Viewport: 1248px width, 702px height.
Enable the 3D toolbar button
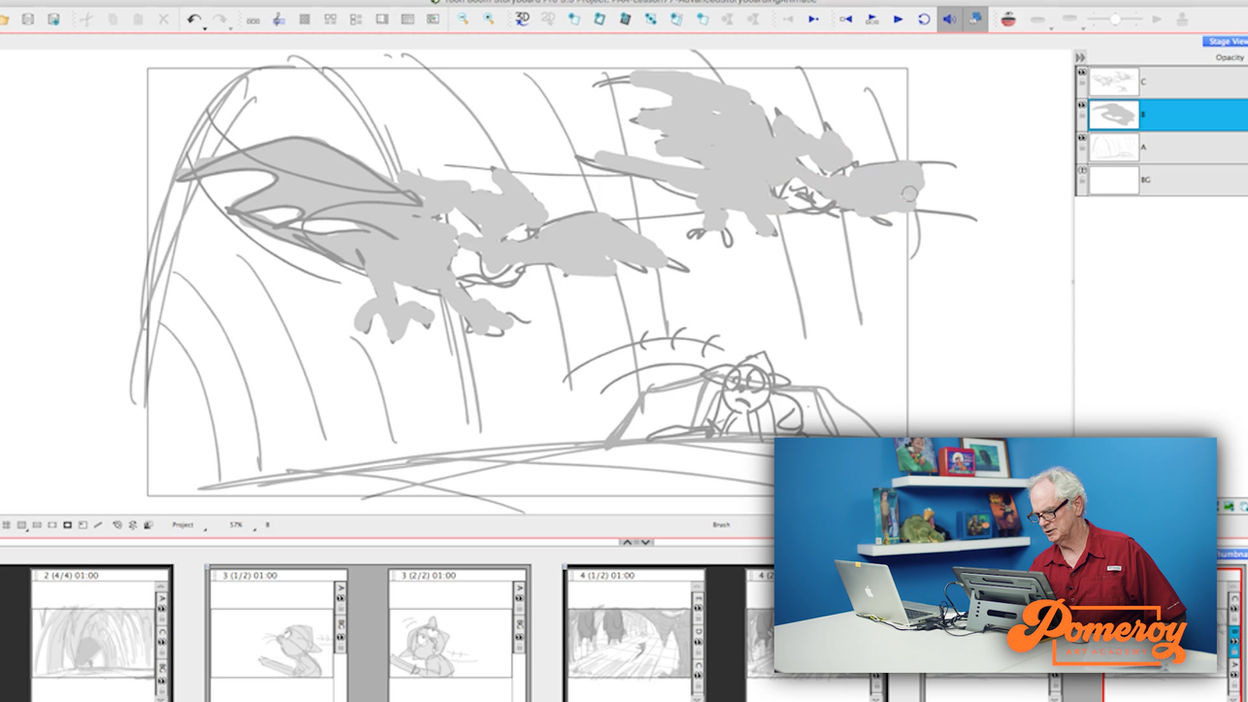(522, 19)
